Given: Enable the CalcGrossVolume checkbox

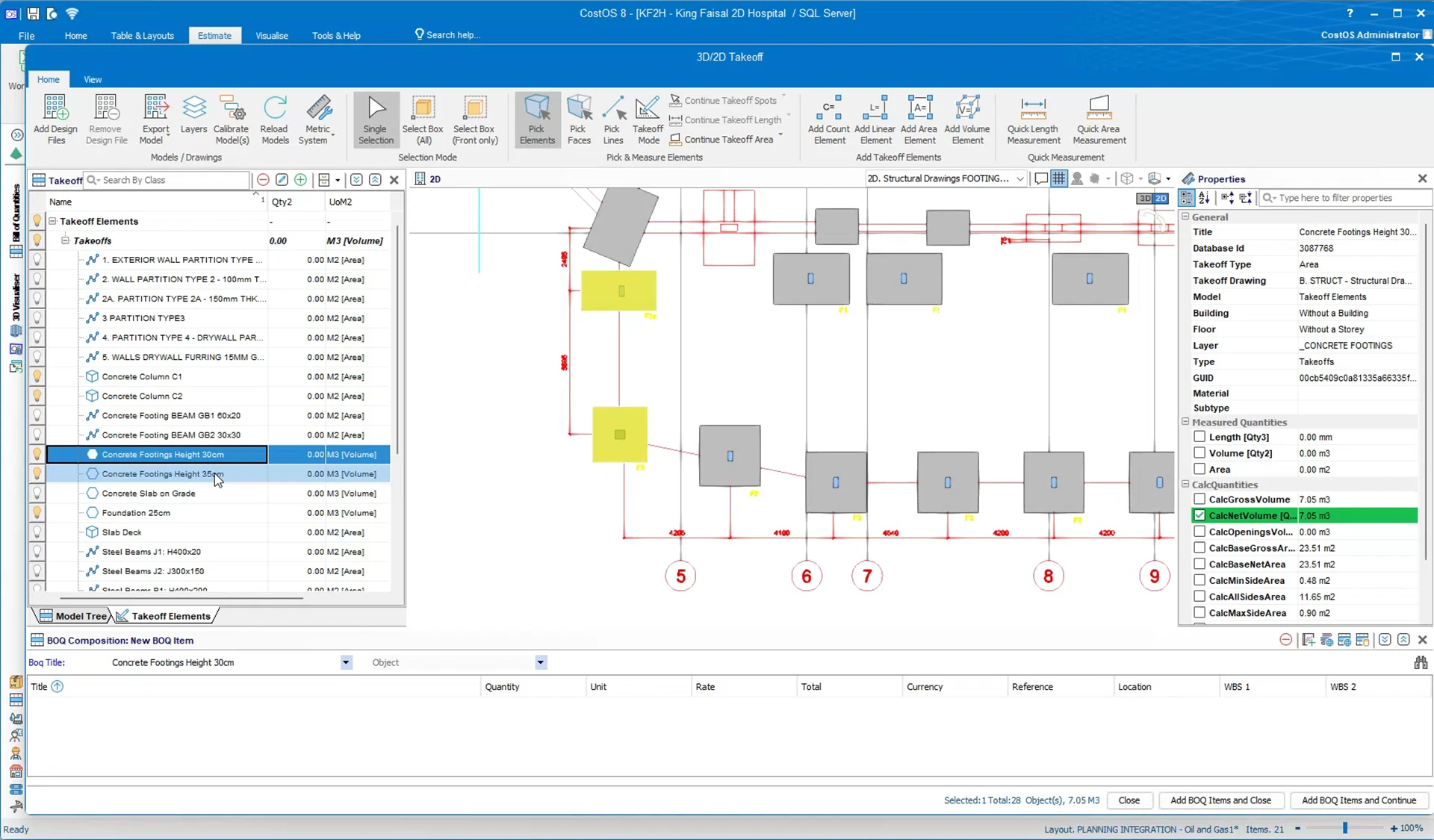Looking at the screenshot, I should pos(1199,499).
